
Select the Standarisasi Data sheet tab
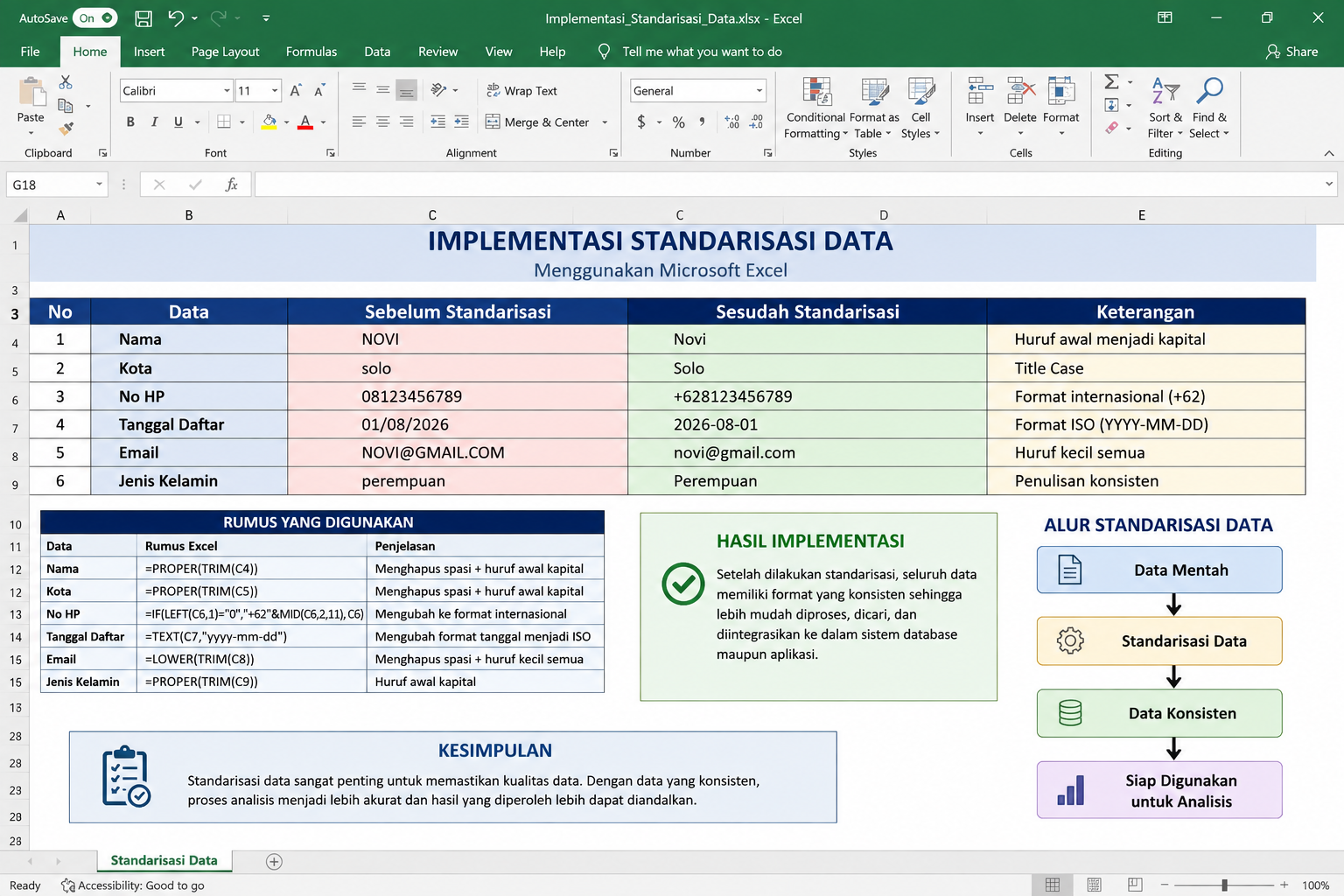tap(164, 861)
